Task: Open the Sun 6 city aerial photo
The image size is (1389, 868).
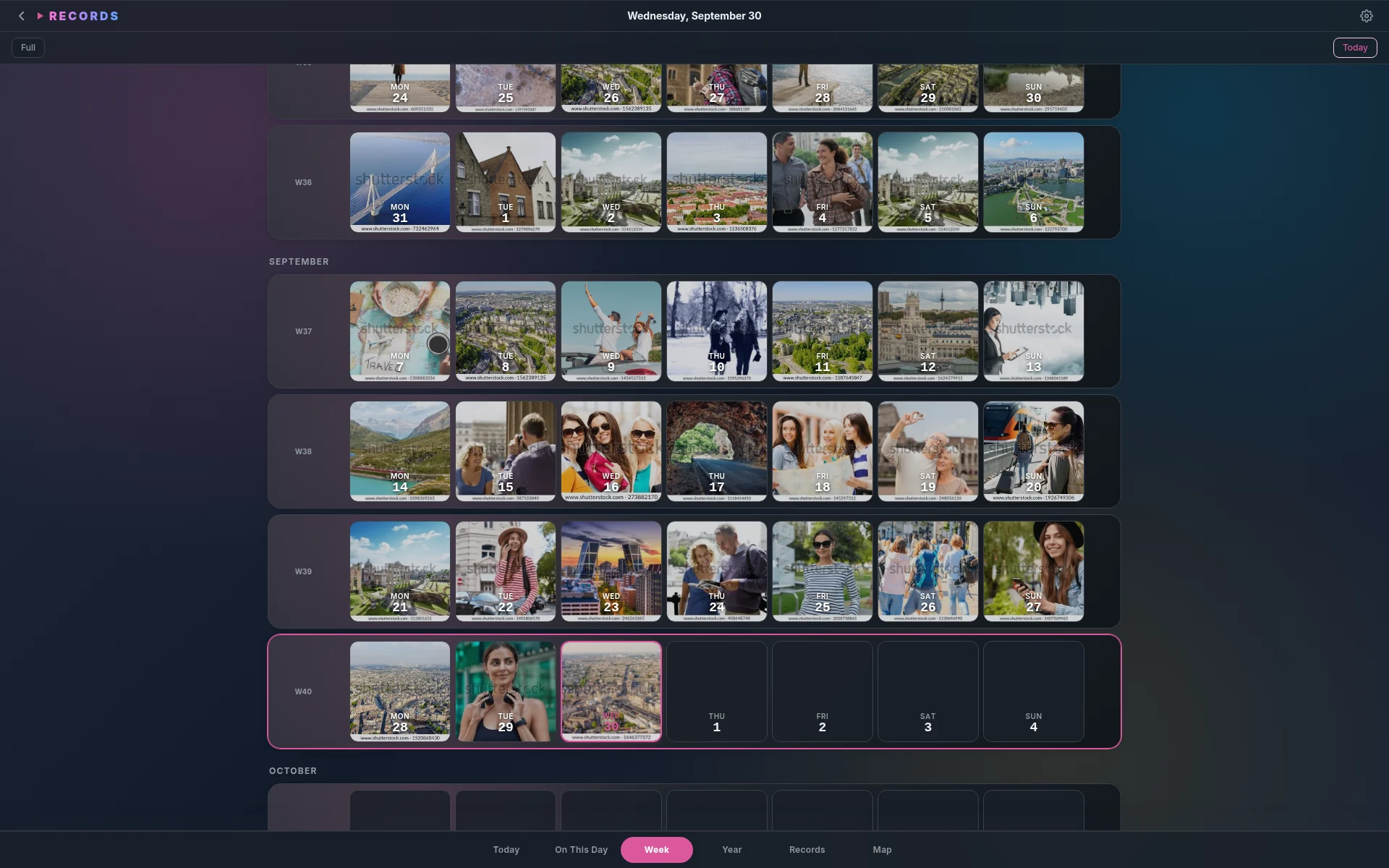Action: (x=1034, y=182)
